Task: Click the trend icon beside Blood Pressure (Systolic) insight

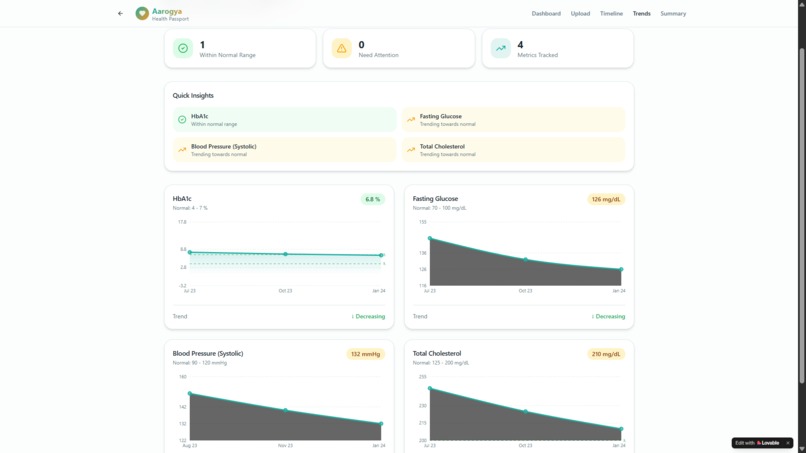Action: (182, 150)
